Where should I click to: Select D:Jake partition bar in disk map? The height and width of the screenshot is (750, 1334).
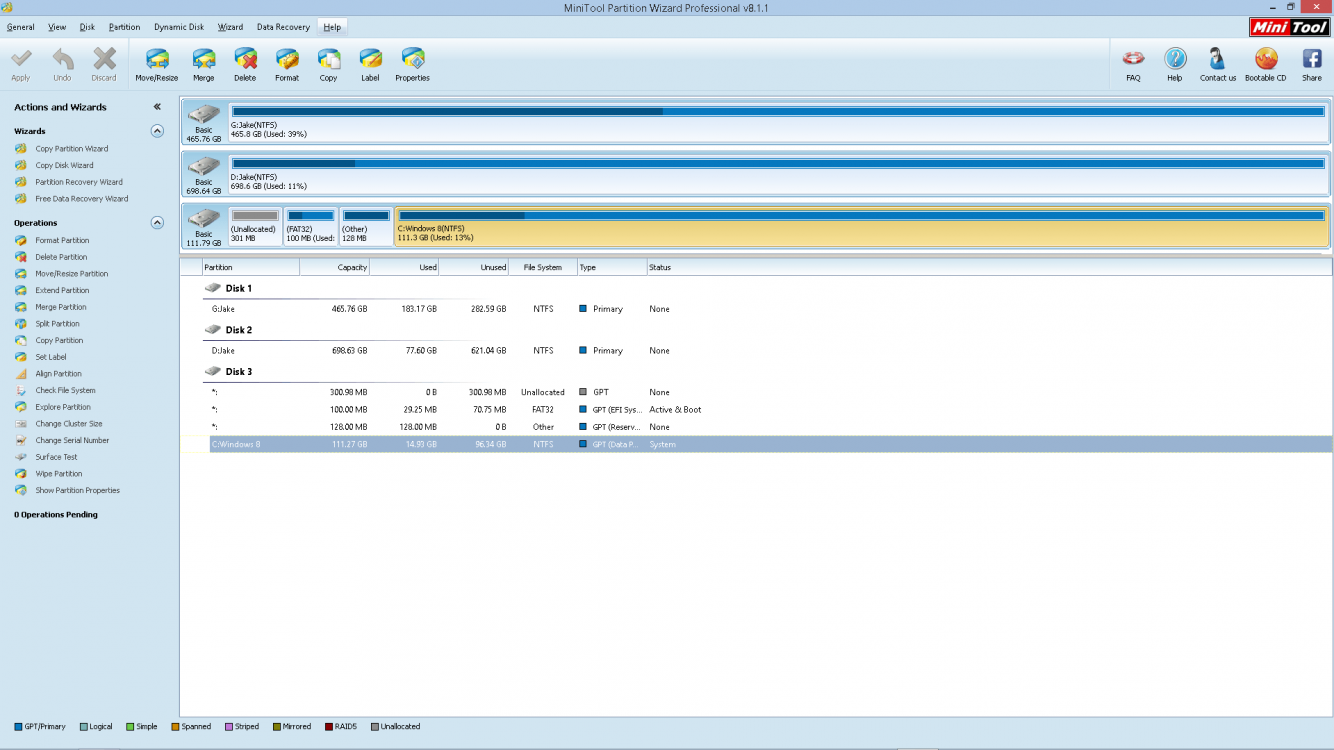(778, 174)
